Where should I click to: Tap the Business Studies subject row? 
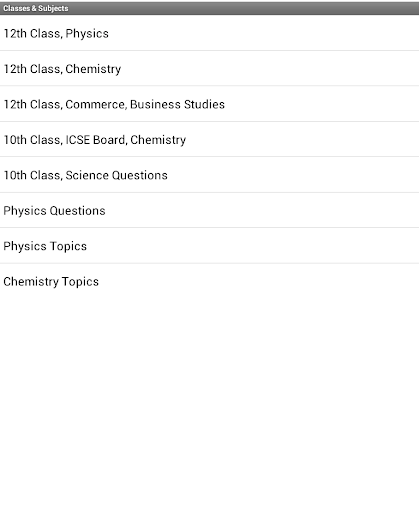209,104
